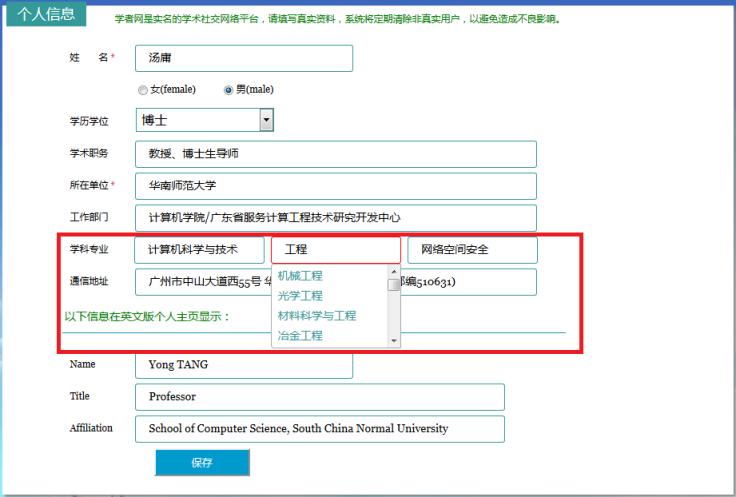Focus the 工作部门 department field
Image resolution: width=736 pixels, height=497 pixels.
(336, 217)
